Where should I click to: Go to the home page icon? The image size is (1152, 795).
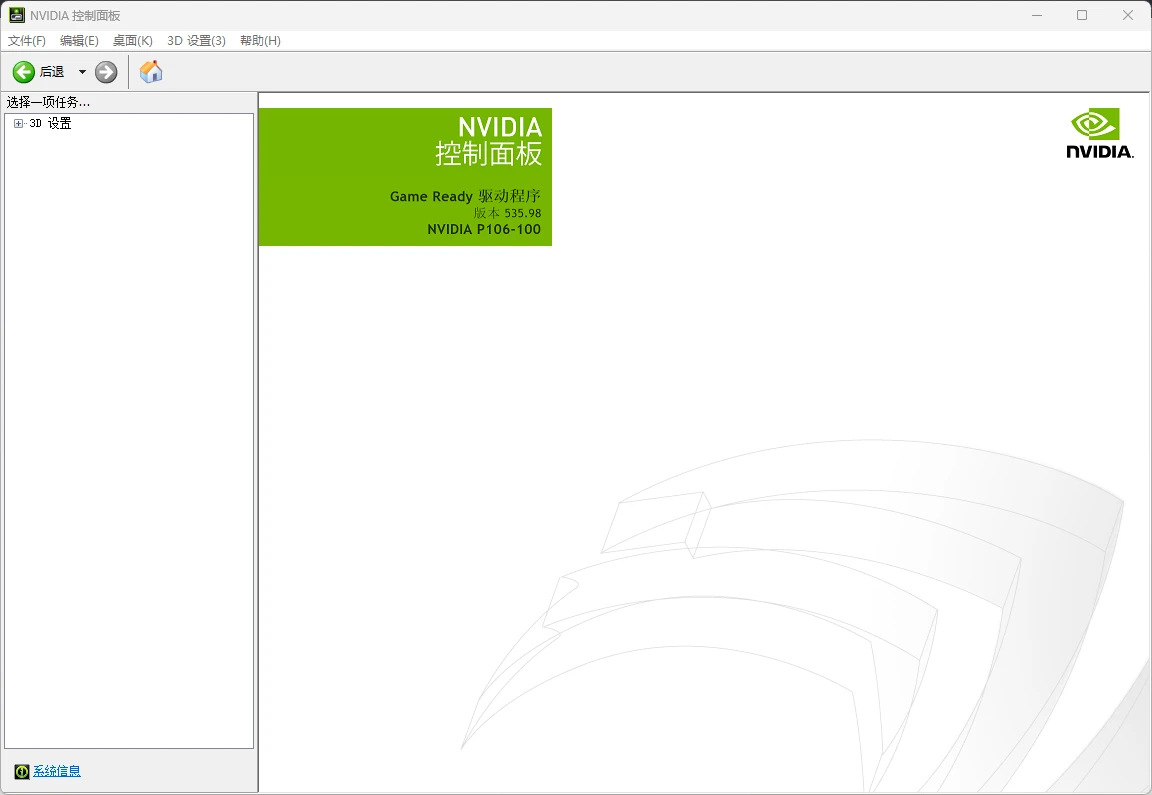point(151,71)
